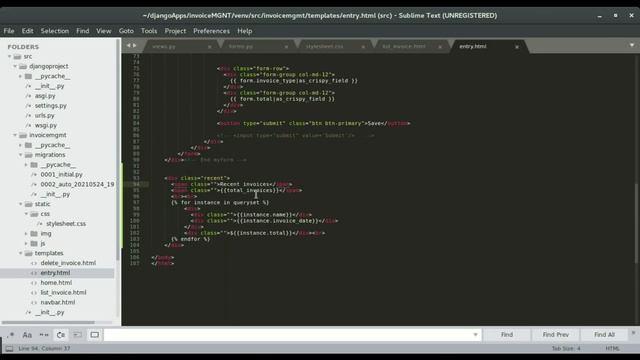Screen dimensions: 640x360
Task: Click the Find button
Action: click(507, 335)
